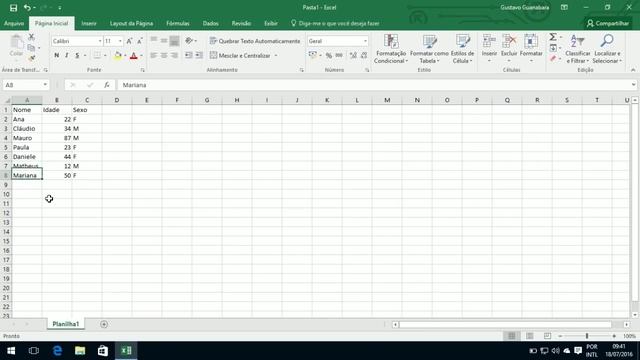Switch to Page Layout view in status bar

(x=529, y=336)
